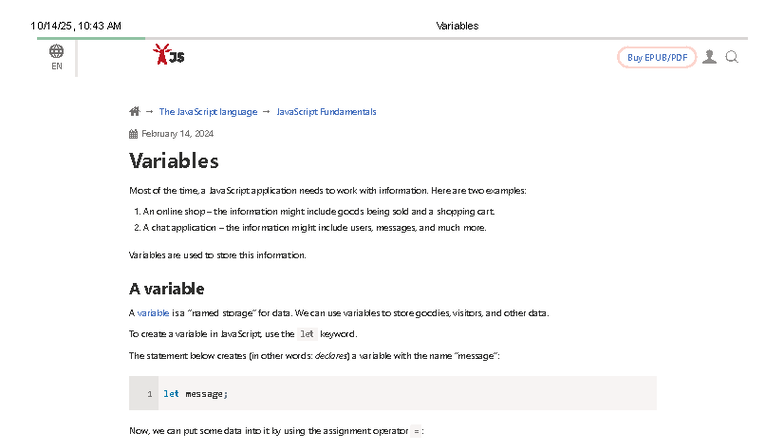
Task: Click the "A variable" section heading
Action: click(x=167, y=289)
